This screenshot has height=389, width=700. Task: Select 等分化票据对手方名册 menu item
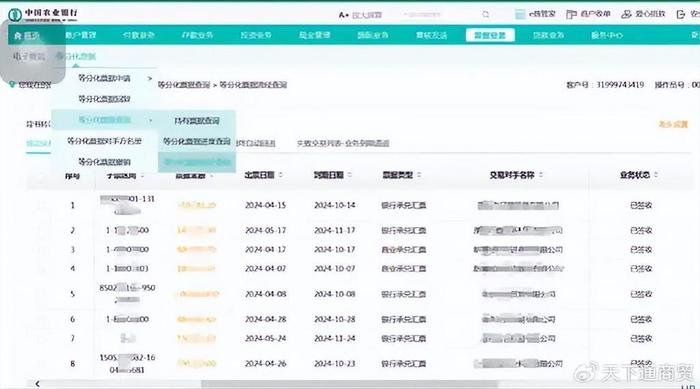[104, 141]
